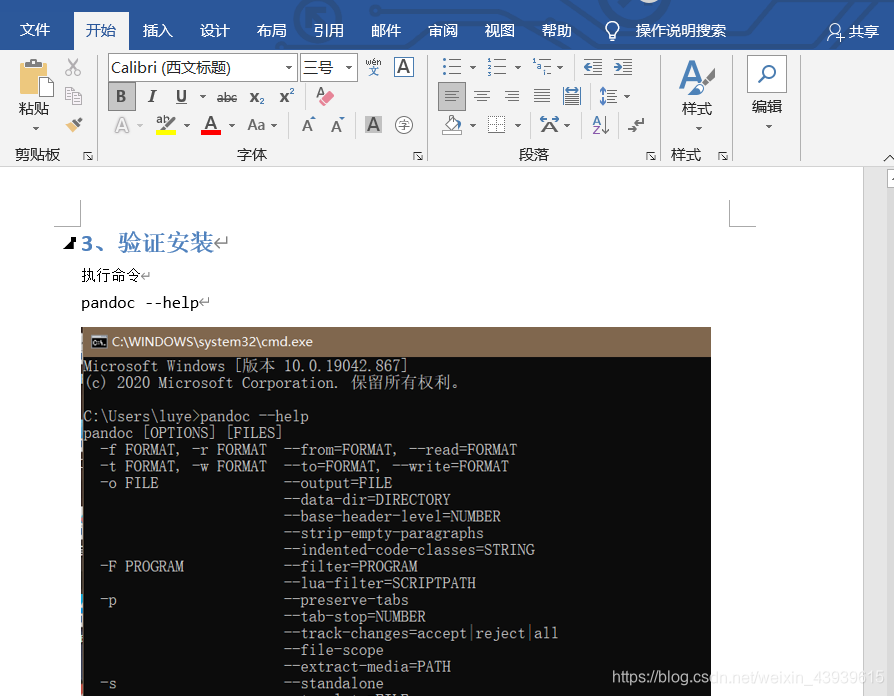The width and height of the screenshot is (894, 696).
Task: Expand borders dropdown arrow
Action: click(518, 125)
